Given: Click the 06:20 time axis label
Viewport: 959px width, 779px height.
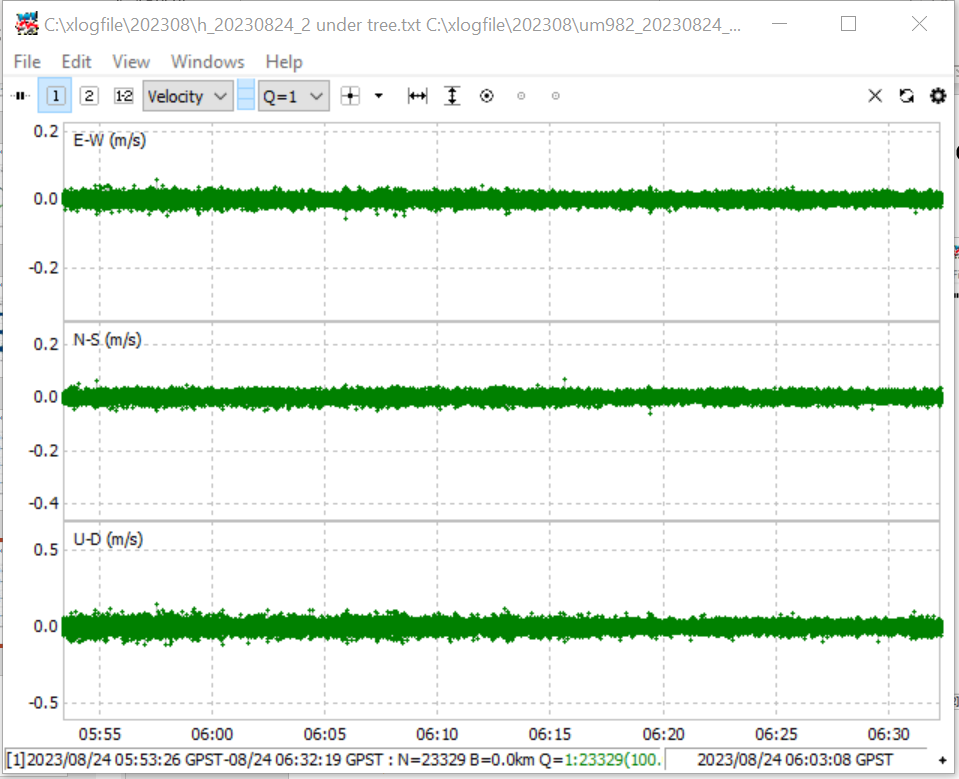Looking at the screenshot, I should tap(664, 734).
